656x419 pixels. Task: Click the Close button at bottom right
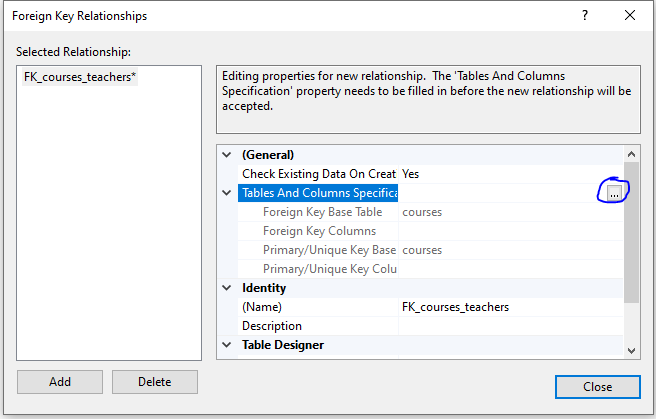point(597,387)
